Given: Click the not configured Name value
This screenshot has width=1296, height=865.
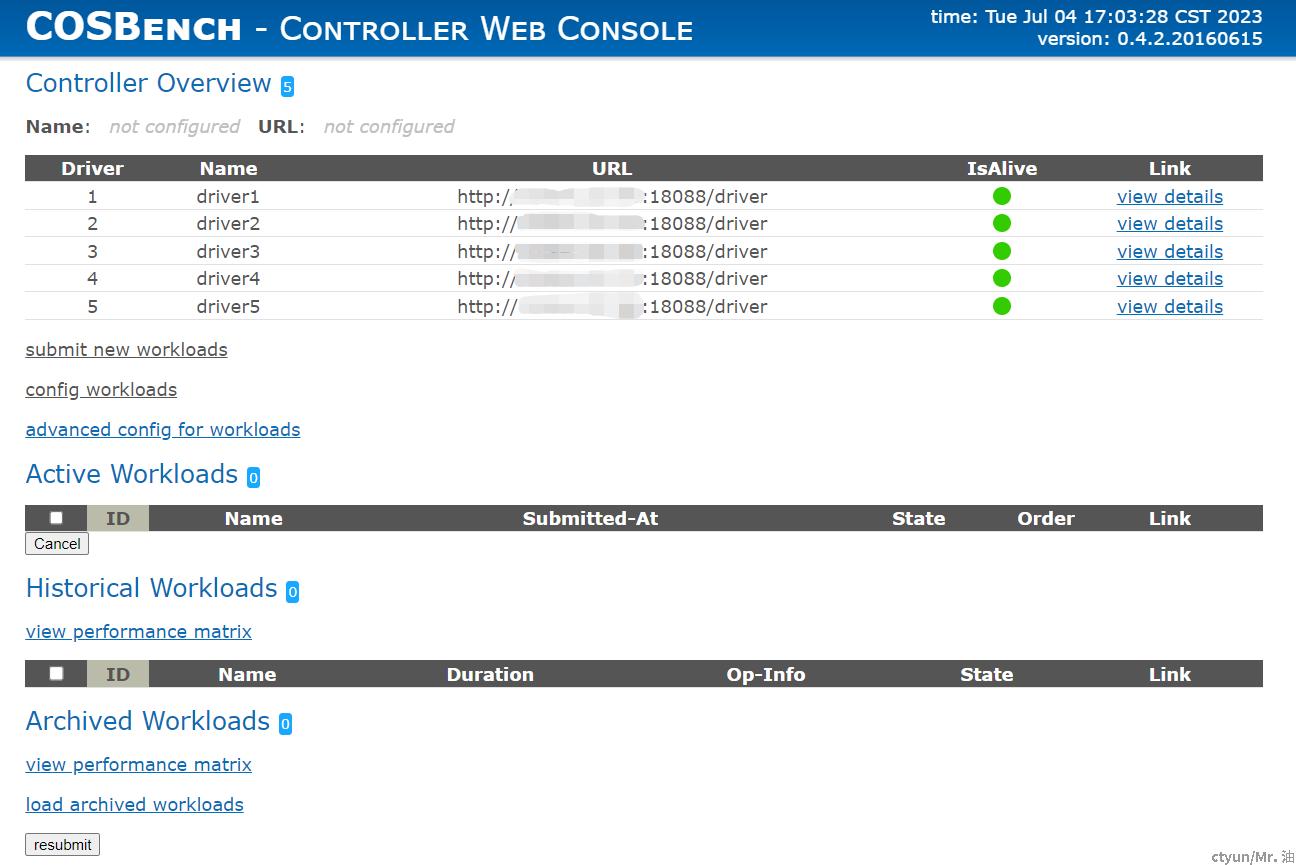Looking at the screenshot, I should (x=174, y=126).
